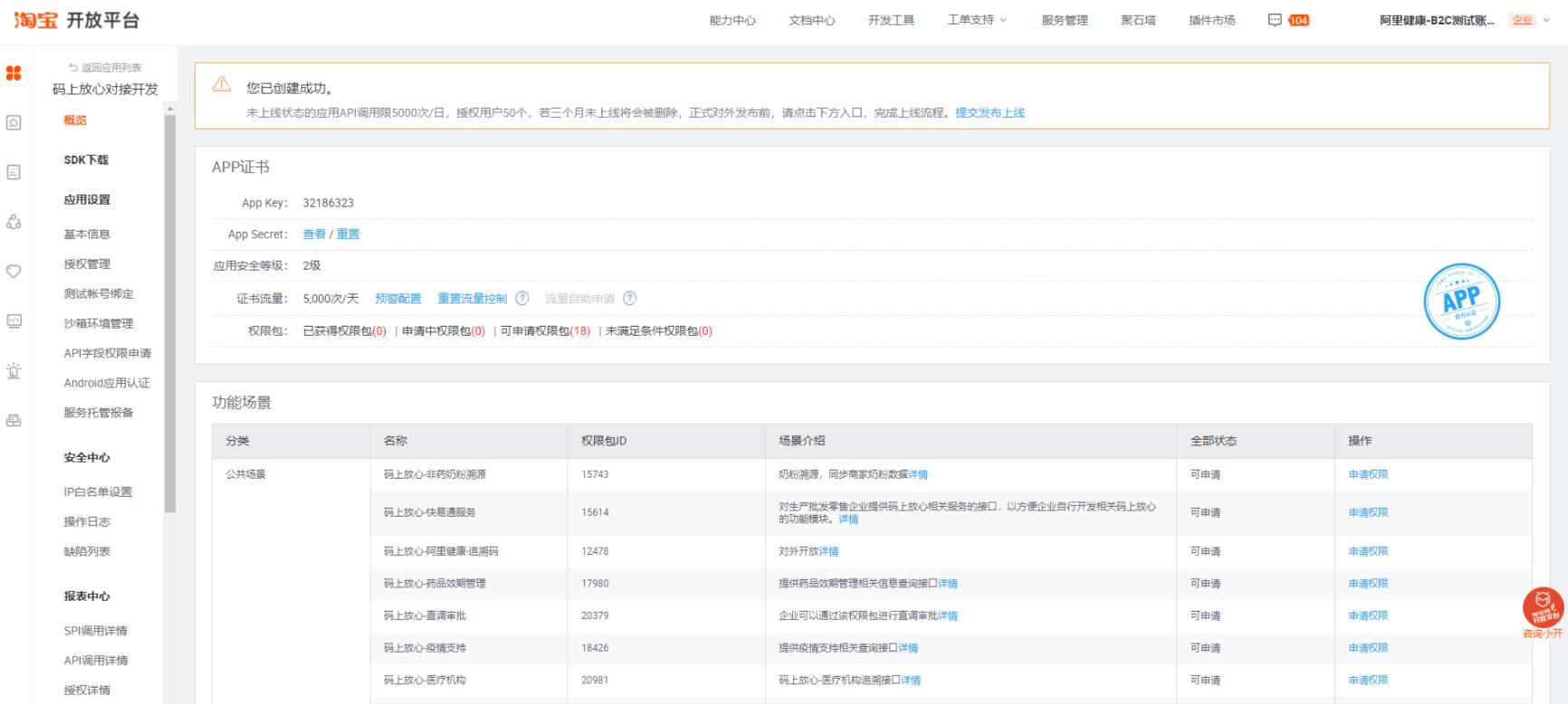Screen dimensions: 1568x704
Task: Open 授权管理 in the sidebar
Action: (87, 264)
